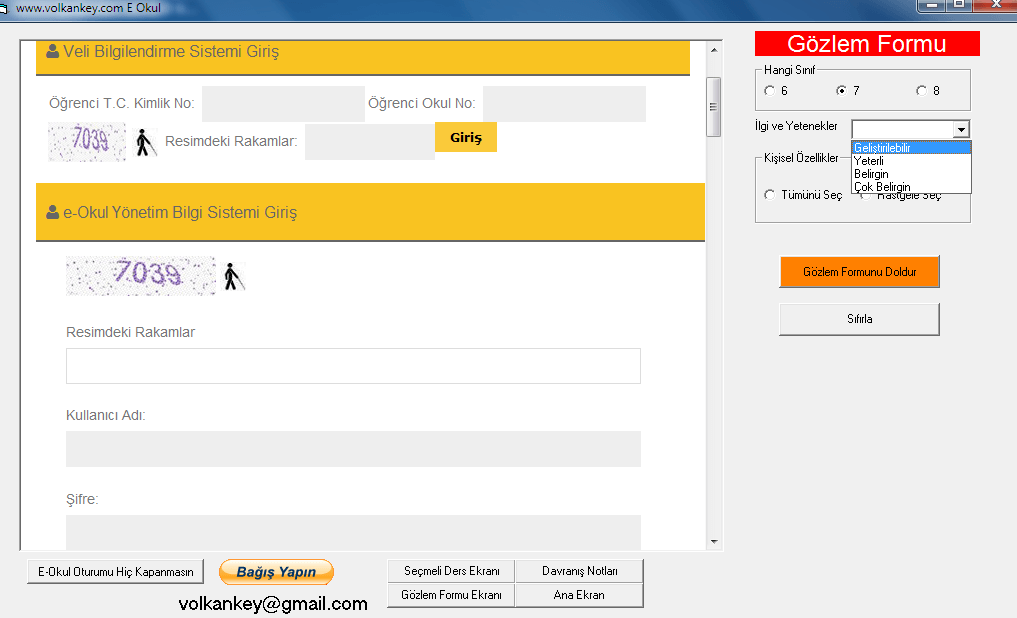Switch to Davranış Notları screen
Screen dimensions: 1017x618
(x=579, y=571)
